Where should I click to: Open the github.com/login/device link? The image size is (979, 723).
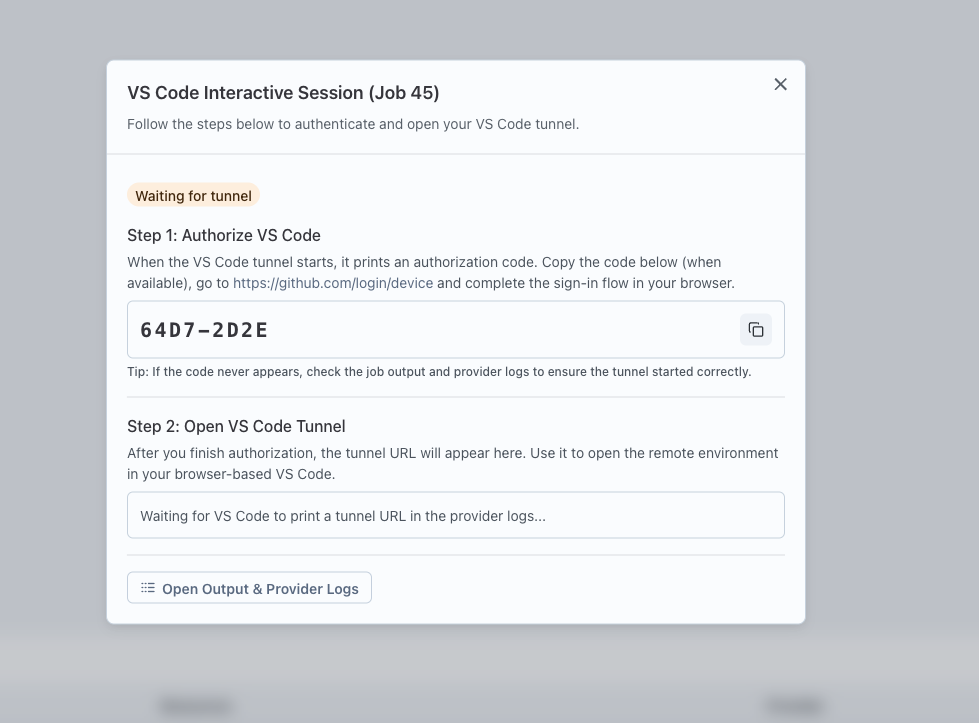pyautogui.click(x=333, y=283)
